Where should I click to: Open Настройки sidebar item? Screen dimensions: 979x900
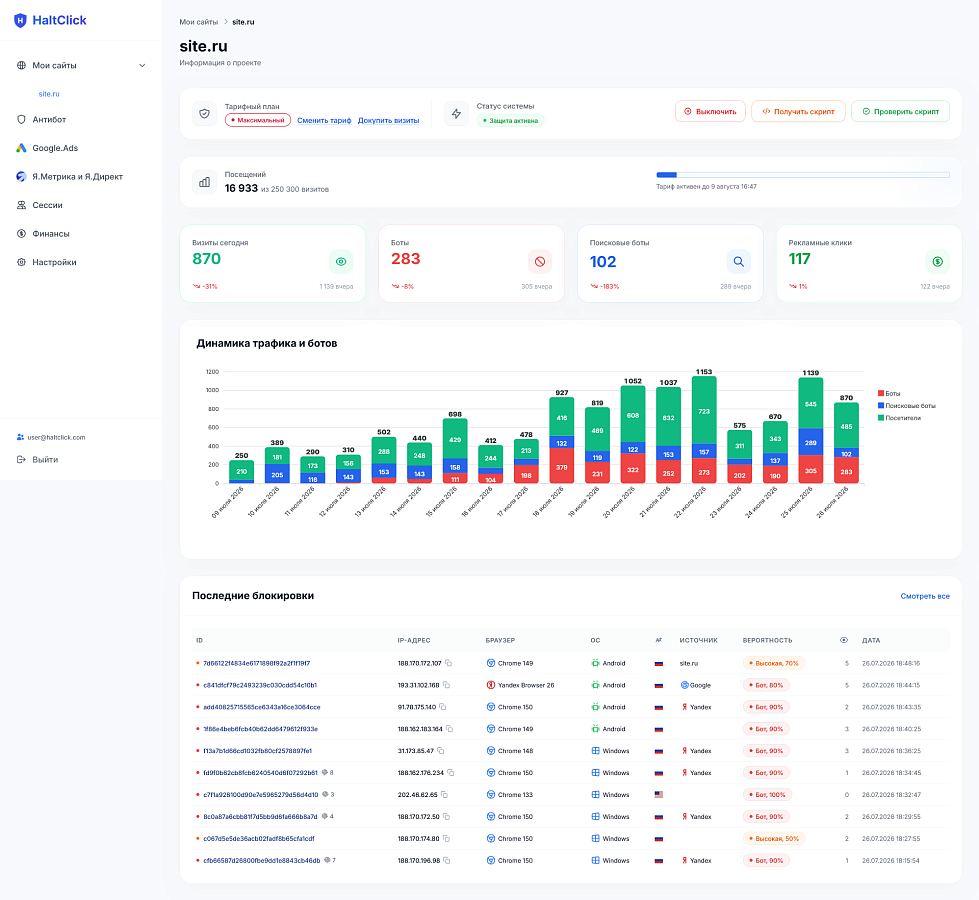(x=54, y=262)
